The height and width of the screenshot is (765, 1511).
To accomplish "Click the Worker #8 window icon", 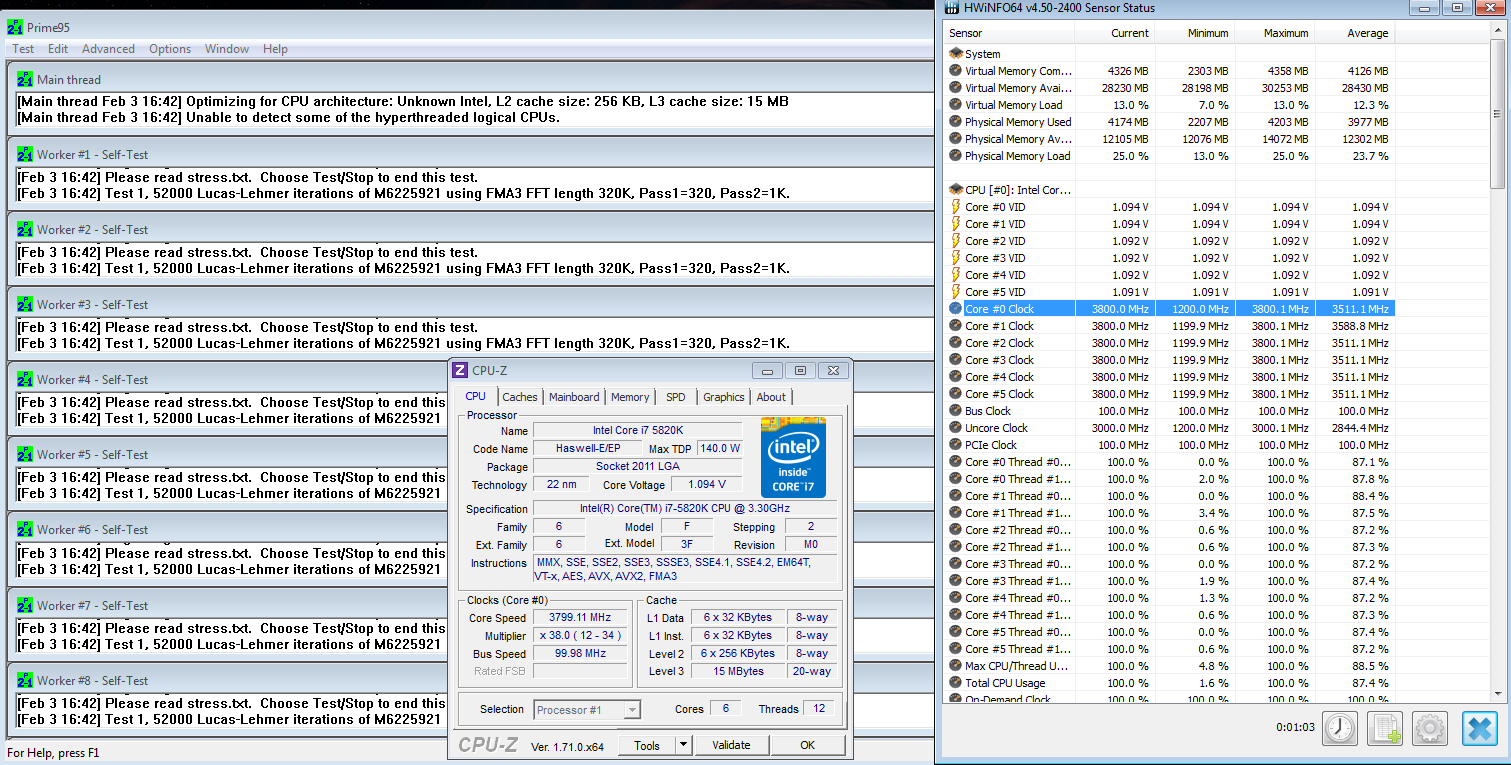I will pyautogui.click(x=25, y=680).
